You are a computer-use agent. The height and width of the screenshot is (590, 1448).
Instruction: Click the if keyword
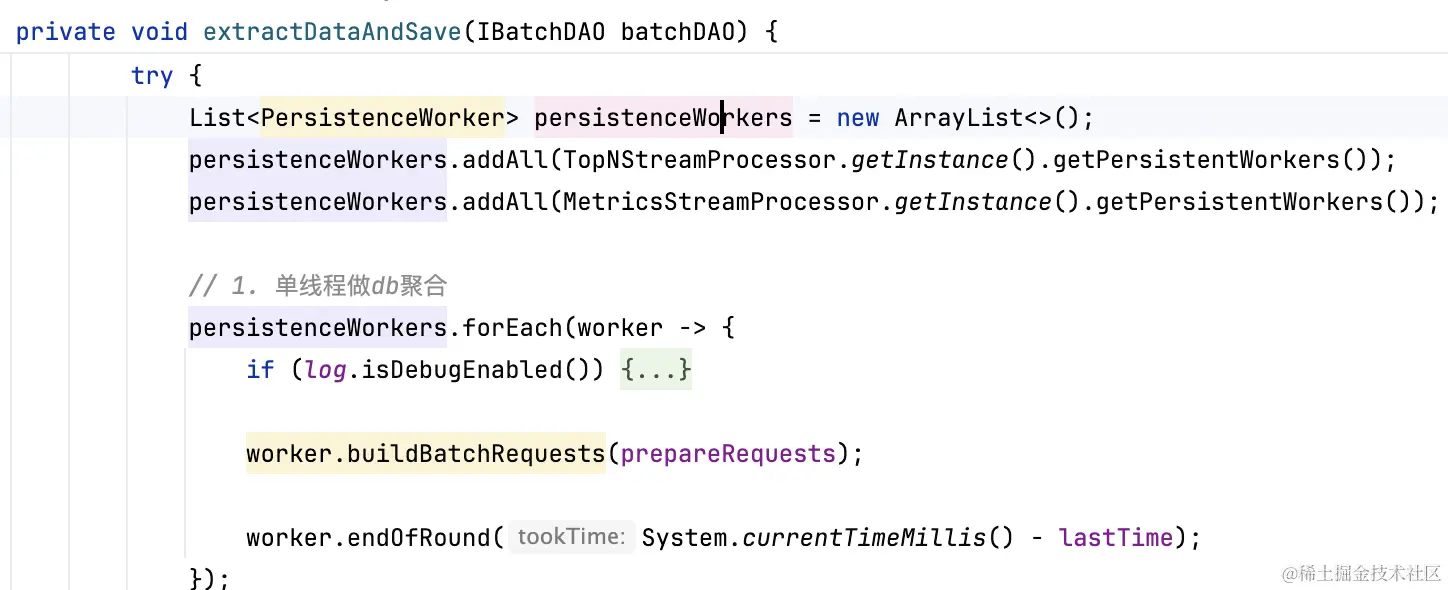coord(260,370)
